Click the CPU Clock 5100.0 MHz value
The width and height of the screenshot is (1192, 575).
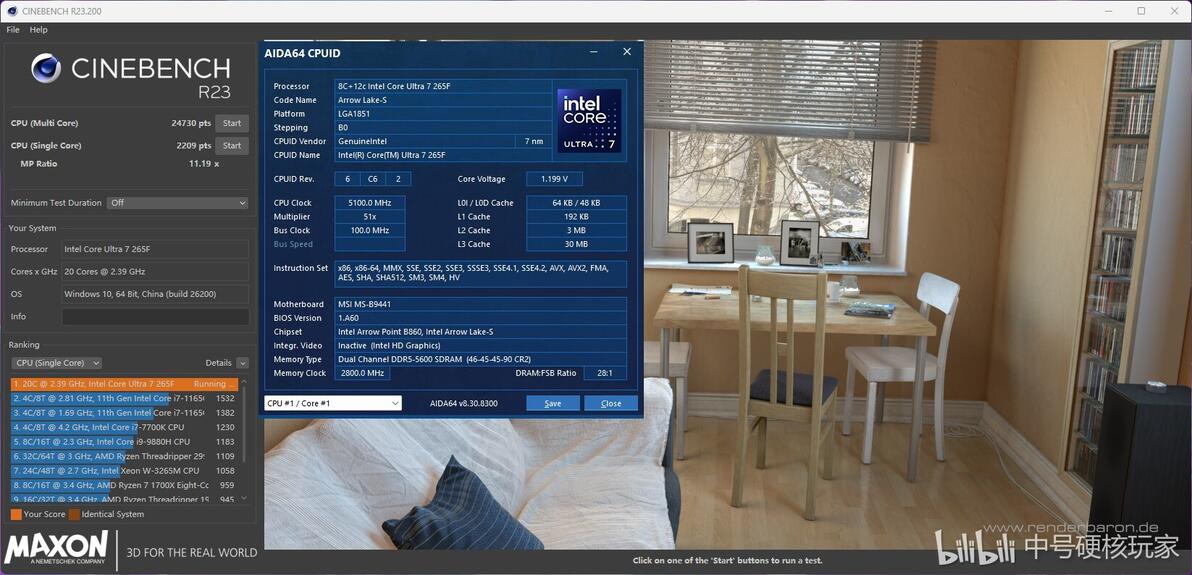tap(369, 203)
